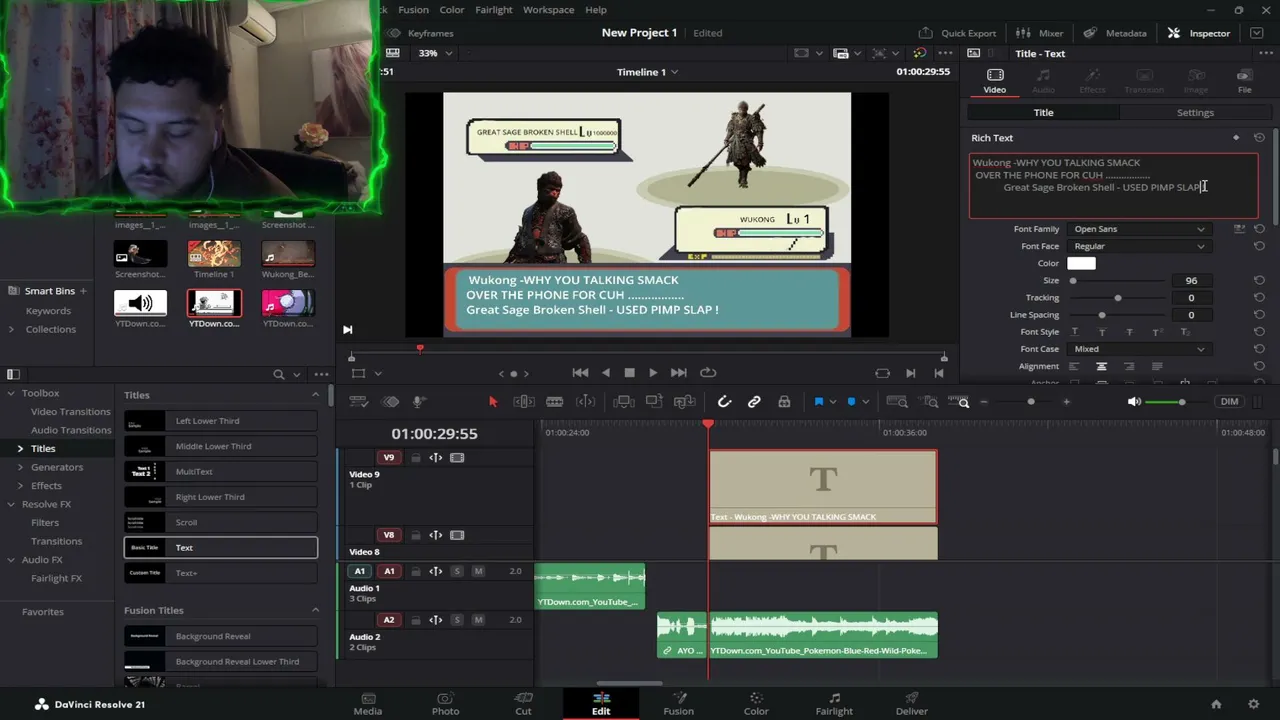Toggle underline font style

tap(1074, 332)
